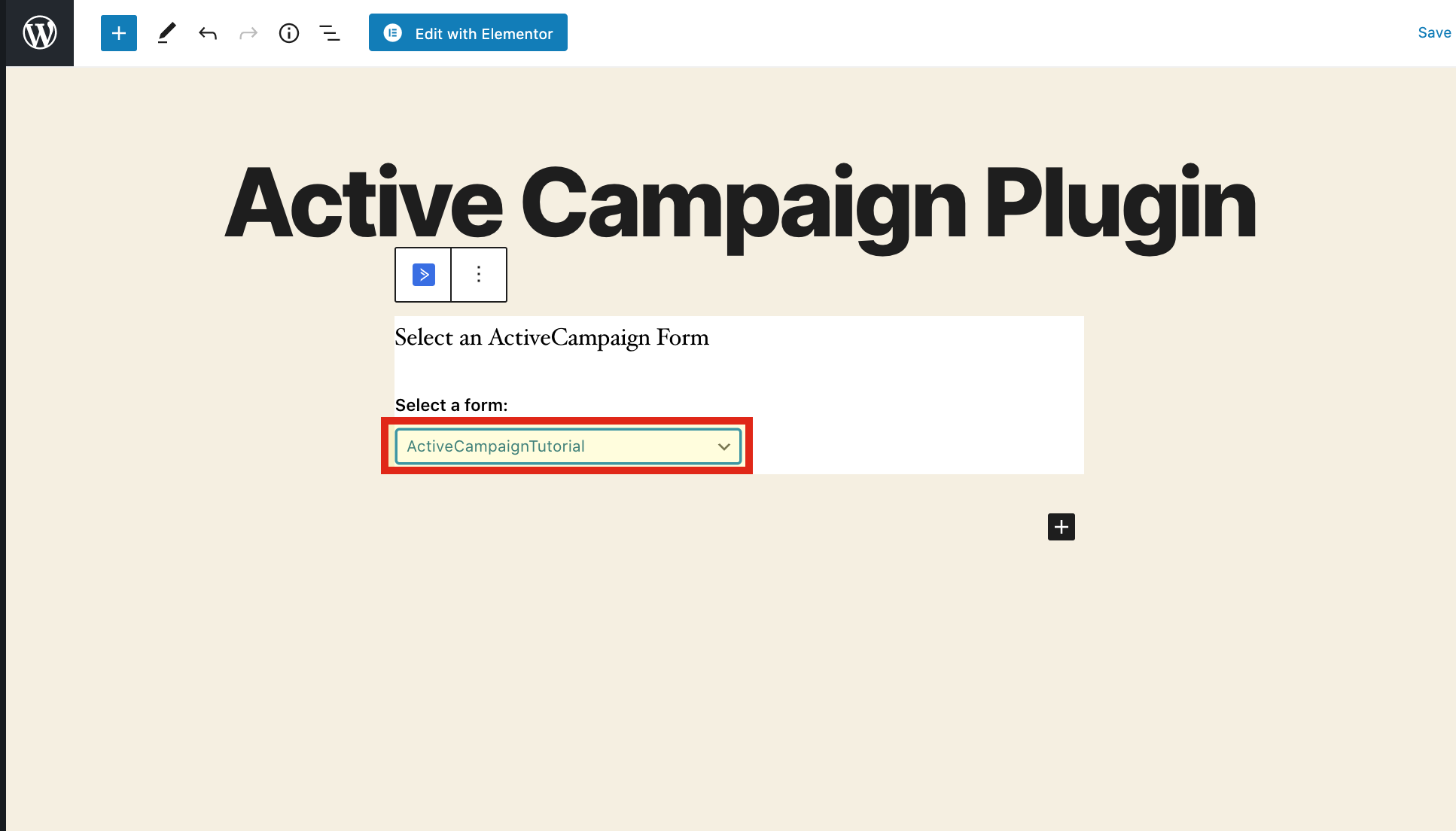Click the "Select a form:" label
This screenshot has height=831, width=1456.
click(452, 405)
